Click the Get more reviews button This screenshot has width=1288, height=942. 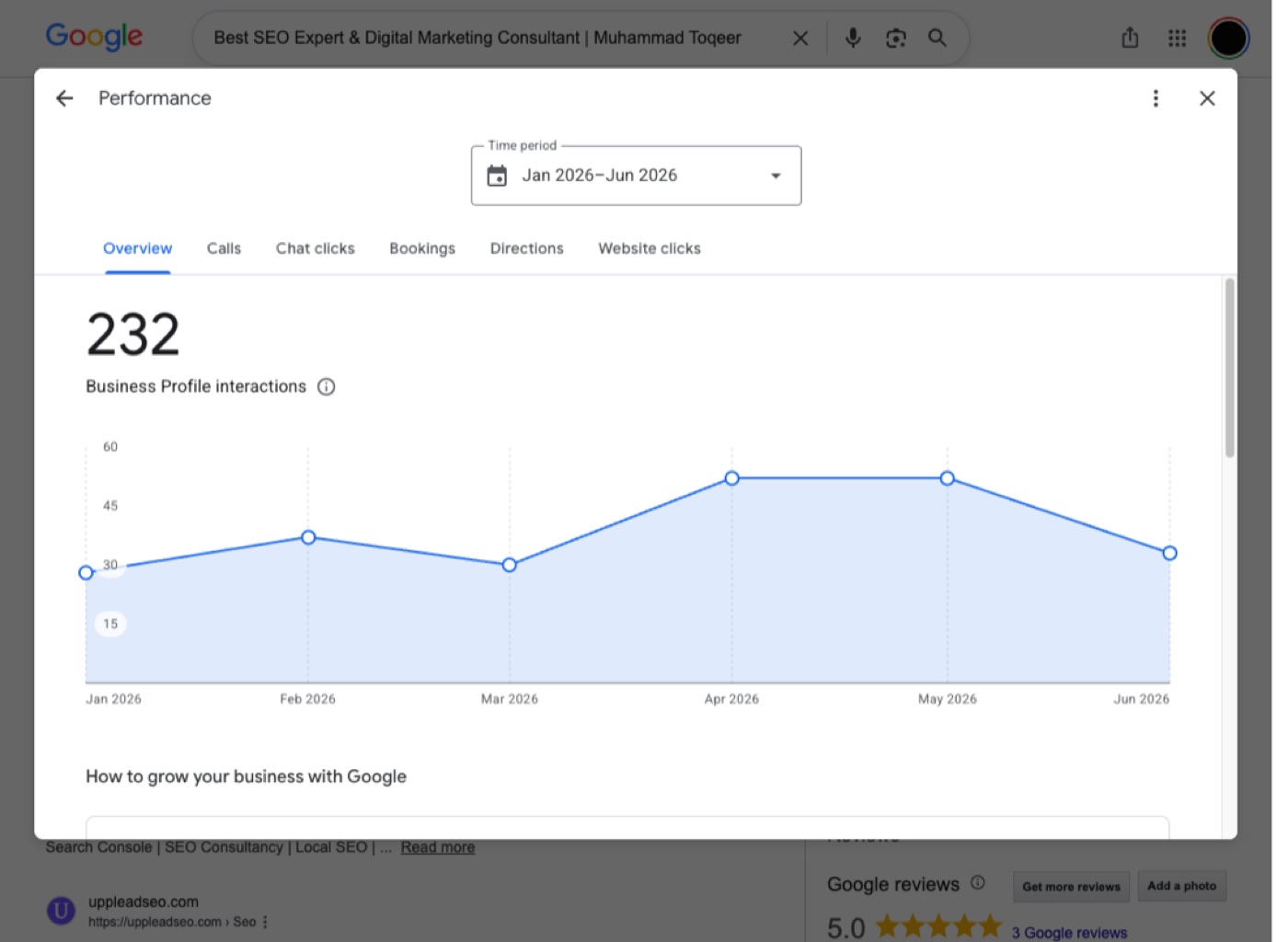point(1071,887)
